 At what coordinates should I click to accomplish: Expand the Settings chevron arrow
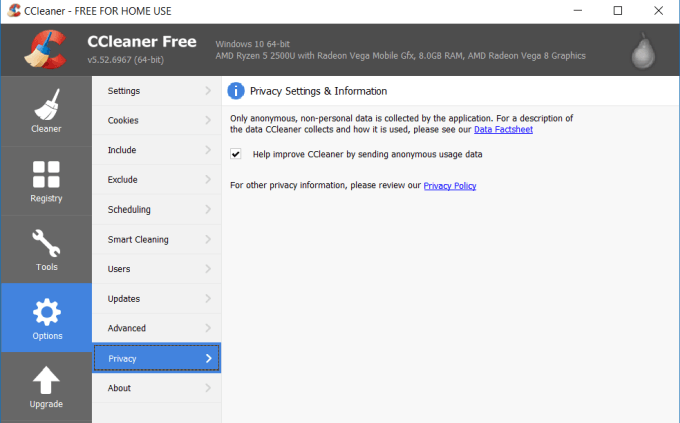(x=208, y=91)
